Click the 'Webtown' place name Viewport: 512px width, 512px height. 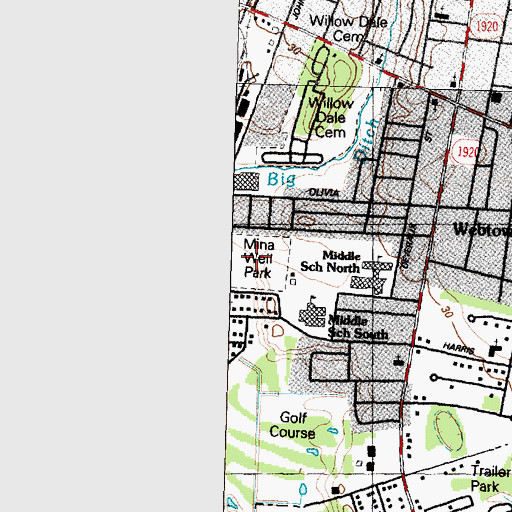pos(482,230)
